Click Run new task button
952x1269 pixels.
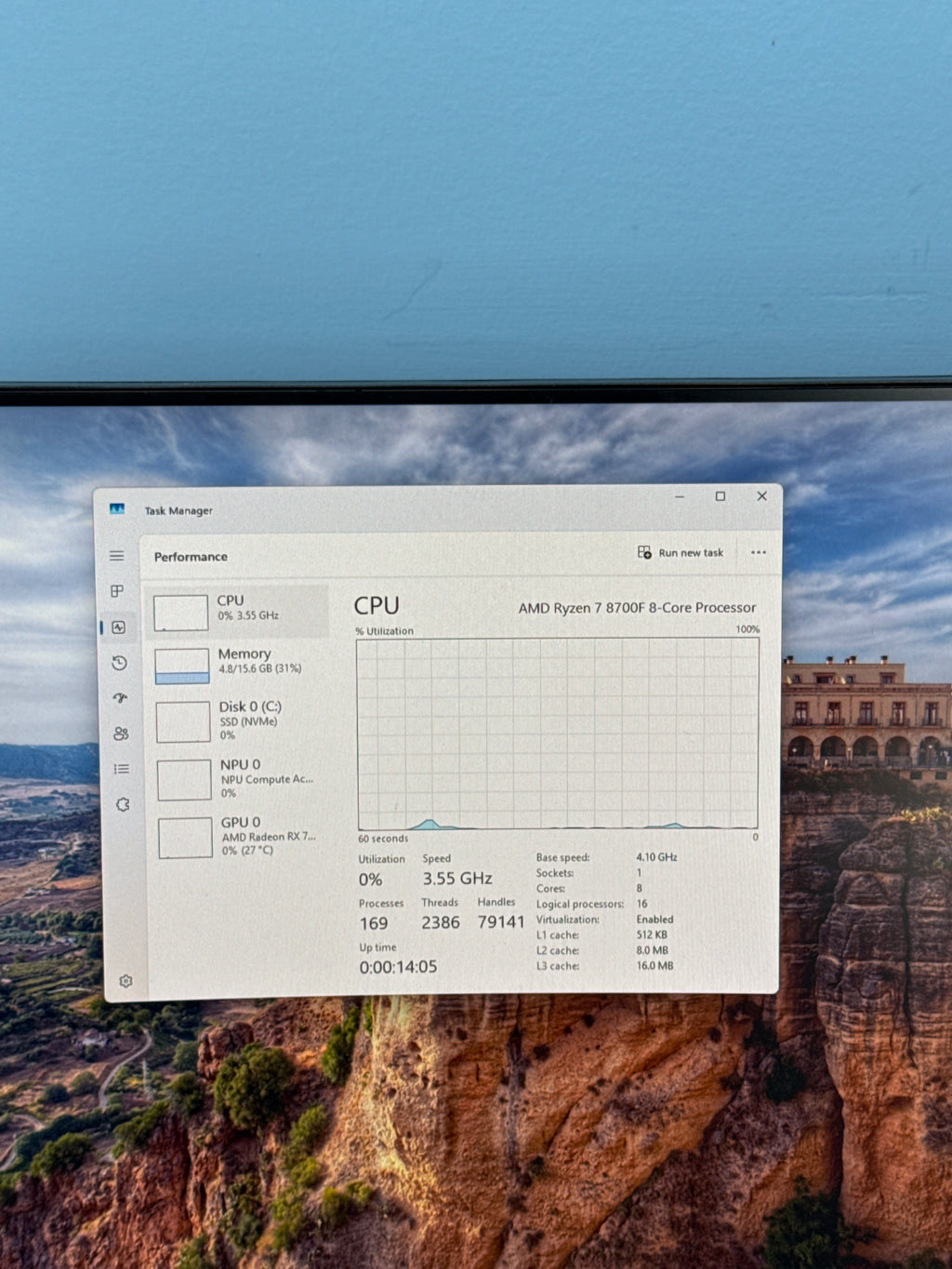[x=681, y=552]
